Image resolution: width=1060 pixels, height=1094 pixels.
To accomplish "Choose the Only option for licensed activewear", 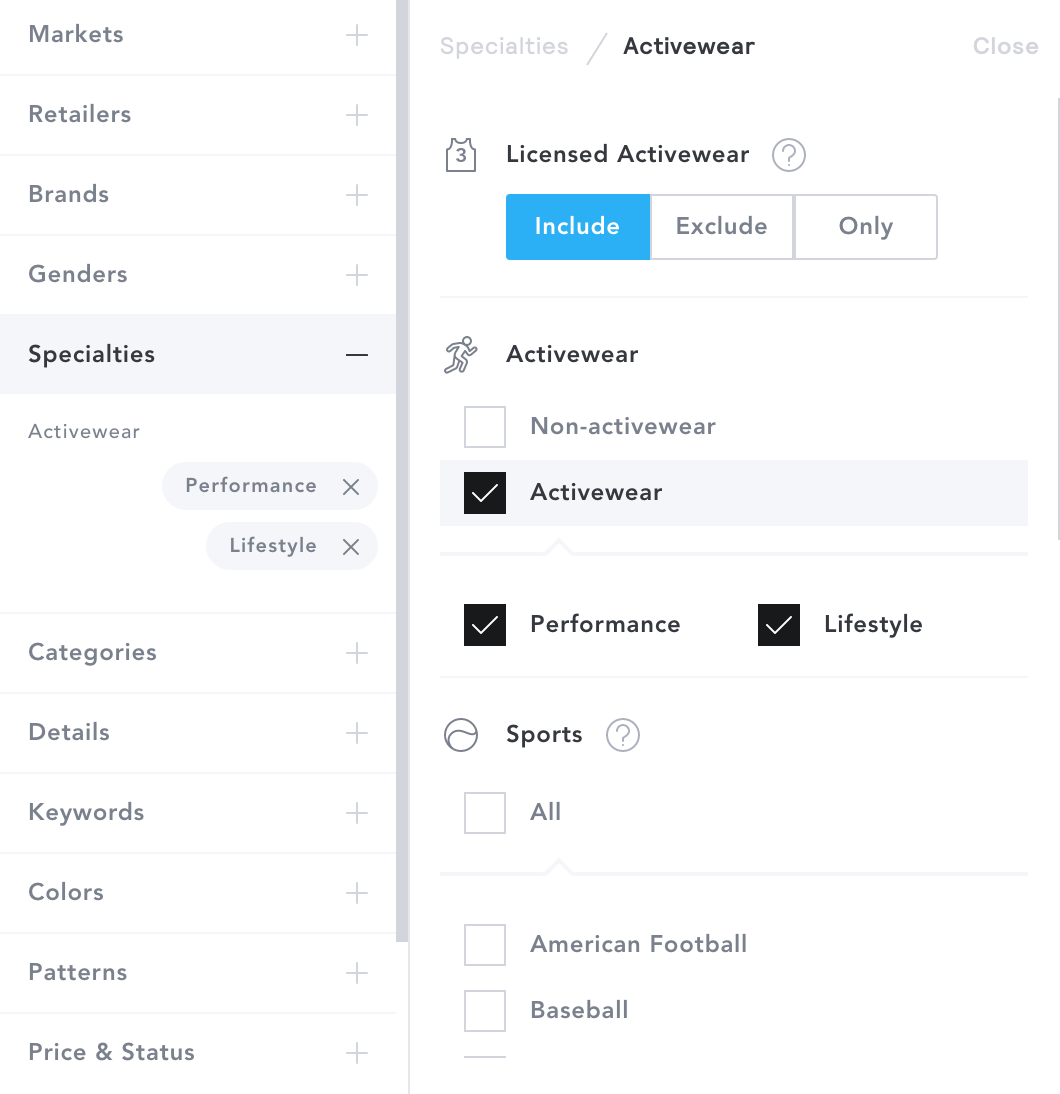I will [x=865, y=227].
